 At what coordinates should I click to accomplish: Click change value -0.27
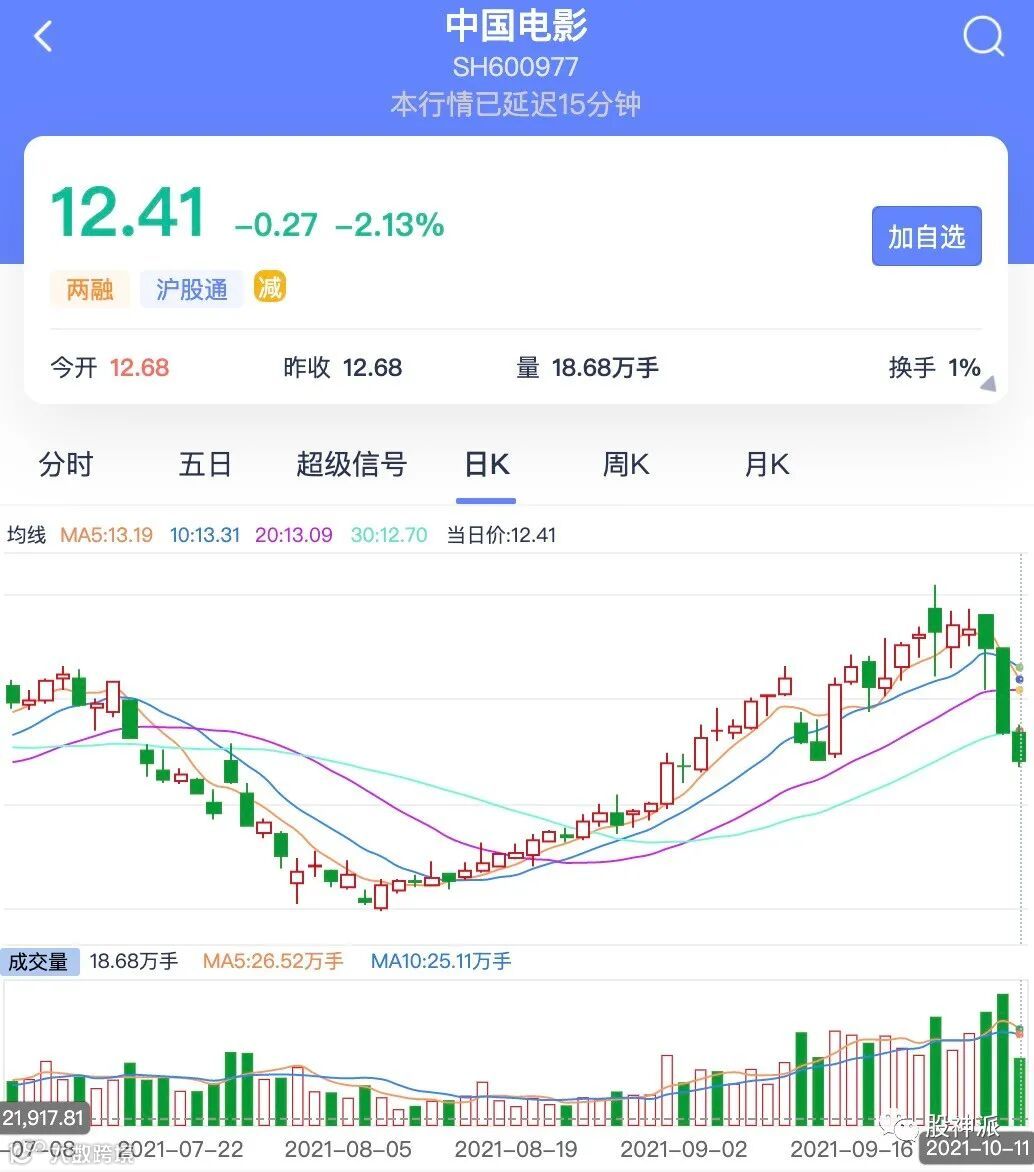tap(276, 224)
